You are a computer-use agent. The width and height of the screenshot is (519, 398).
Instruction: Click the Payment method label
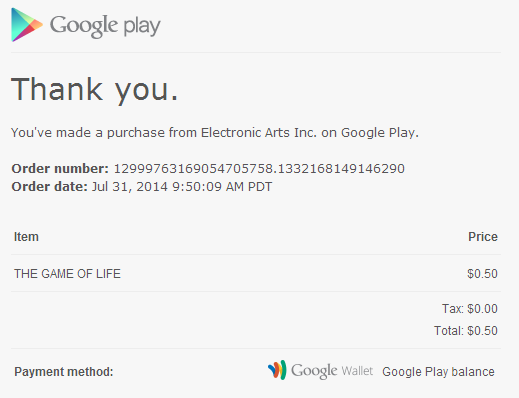point(64,372)
